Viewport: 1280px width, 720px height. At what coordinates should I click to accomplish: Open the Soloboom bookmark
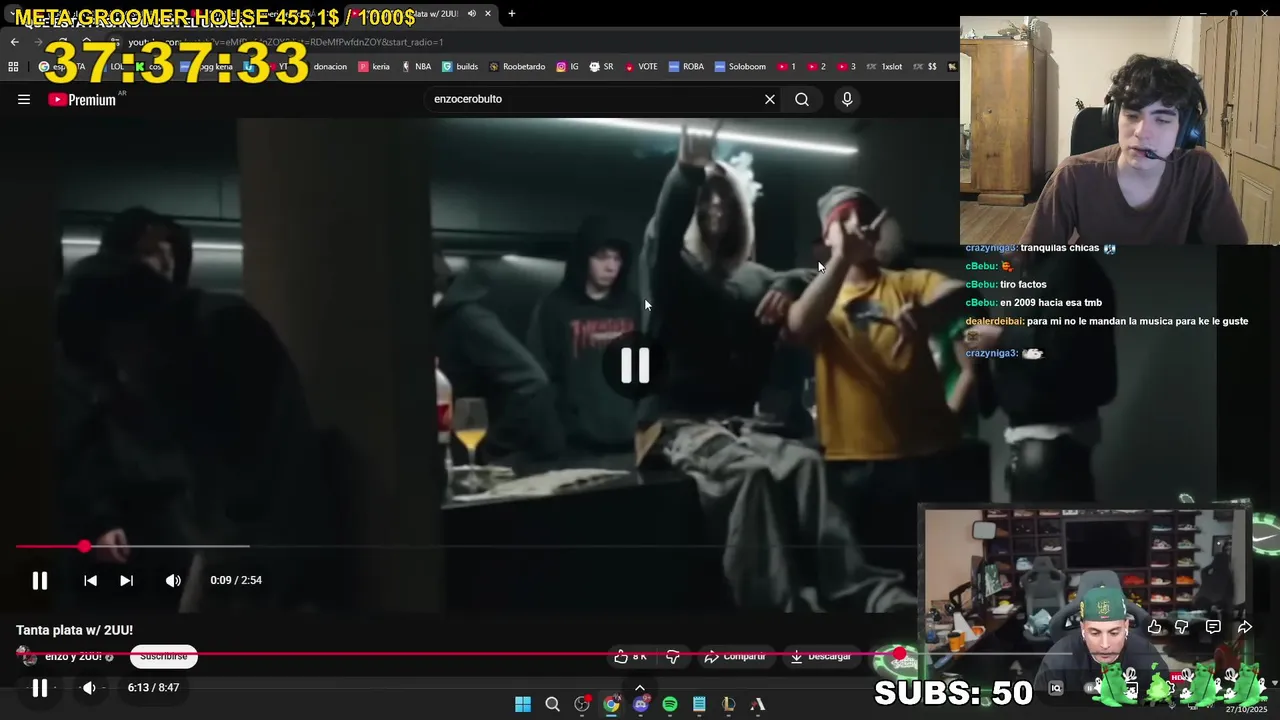point(740,67)
